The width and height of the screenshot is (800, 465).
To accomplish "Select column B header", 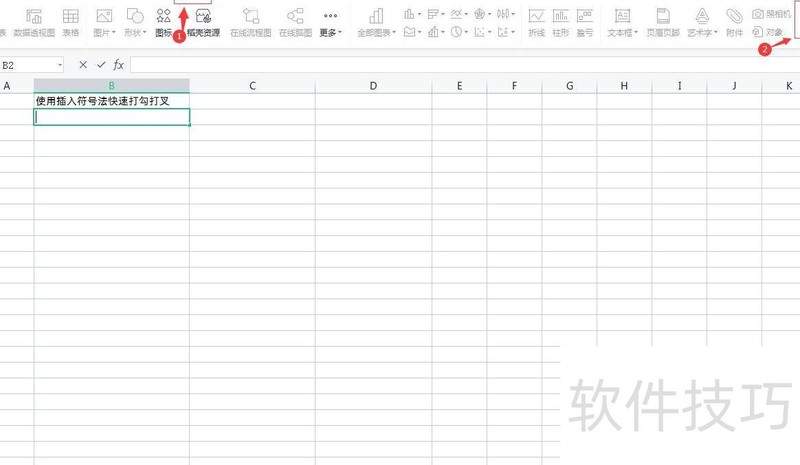I will coord(111,86).
